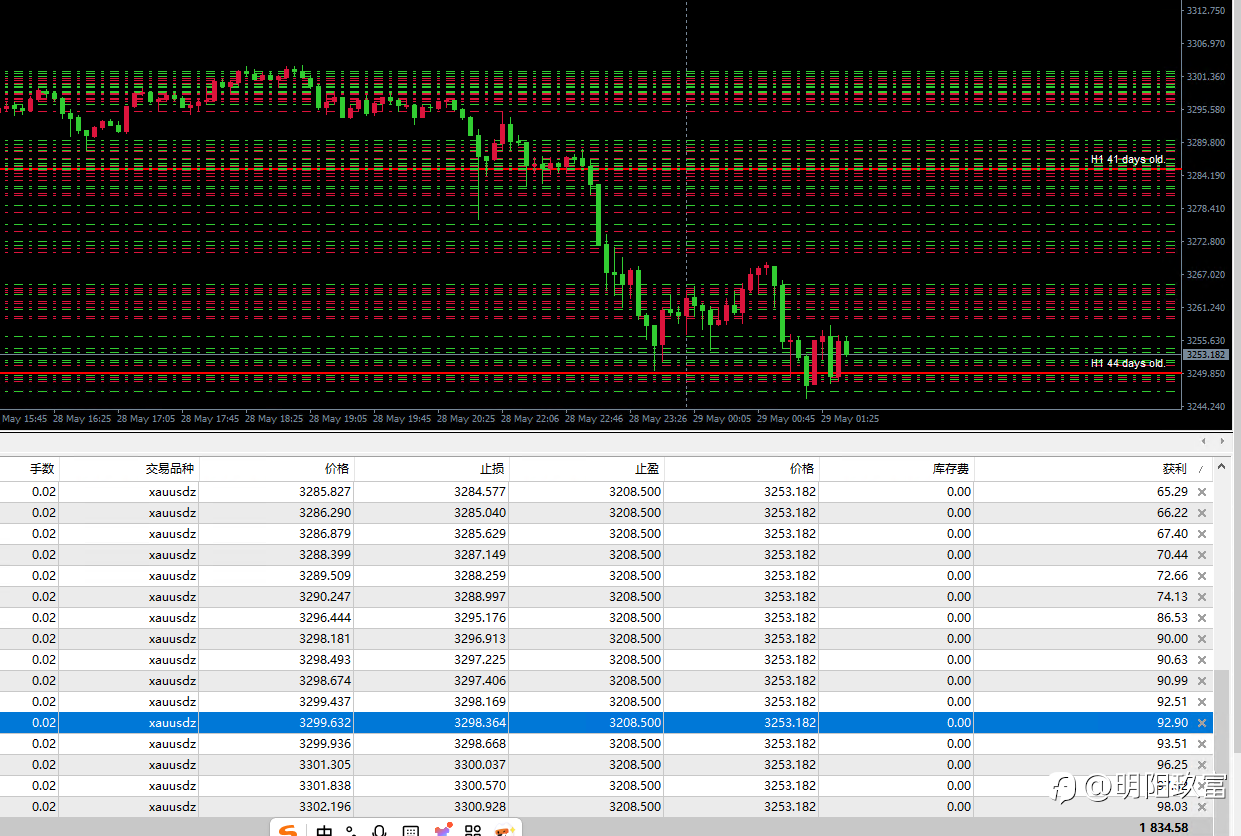The width and height of the screenshot is (1241, 836).
Task: Close the order with profit 98.03
Action: point(1202,807)
